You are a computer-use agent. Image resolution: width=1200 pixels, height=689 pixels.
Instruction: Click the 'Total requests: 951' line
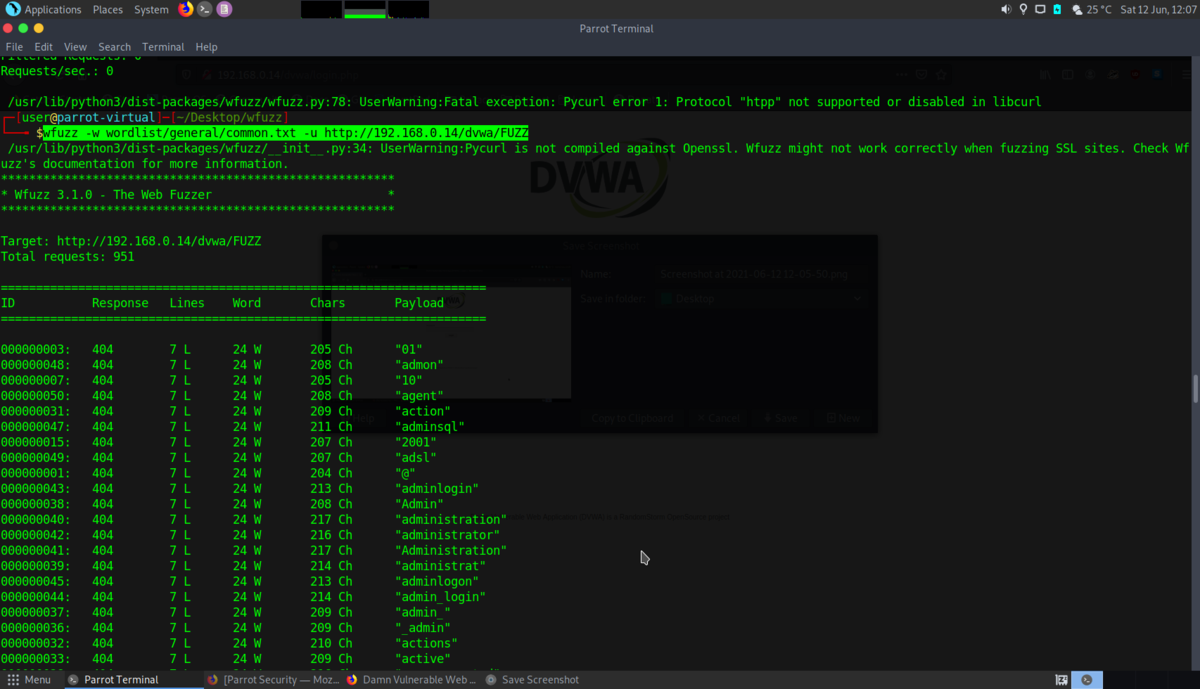pyautogui.click(x=67, y=257)
